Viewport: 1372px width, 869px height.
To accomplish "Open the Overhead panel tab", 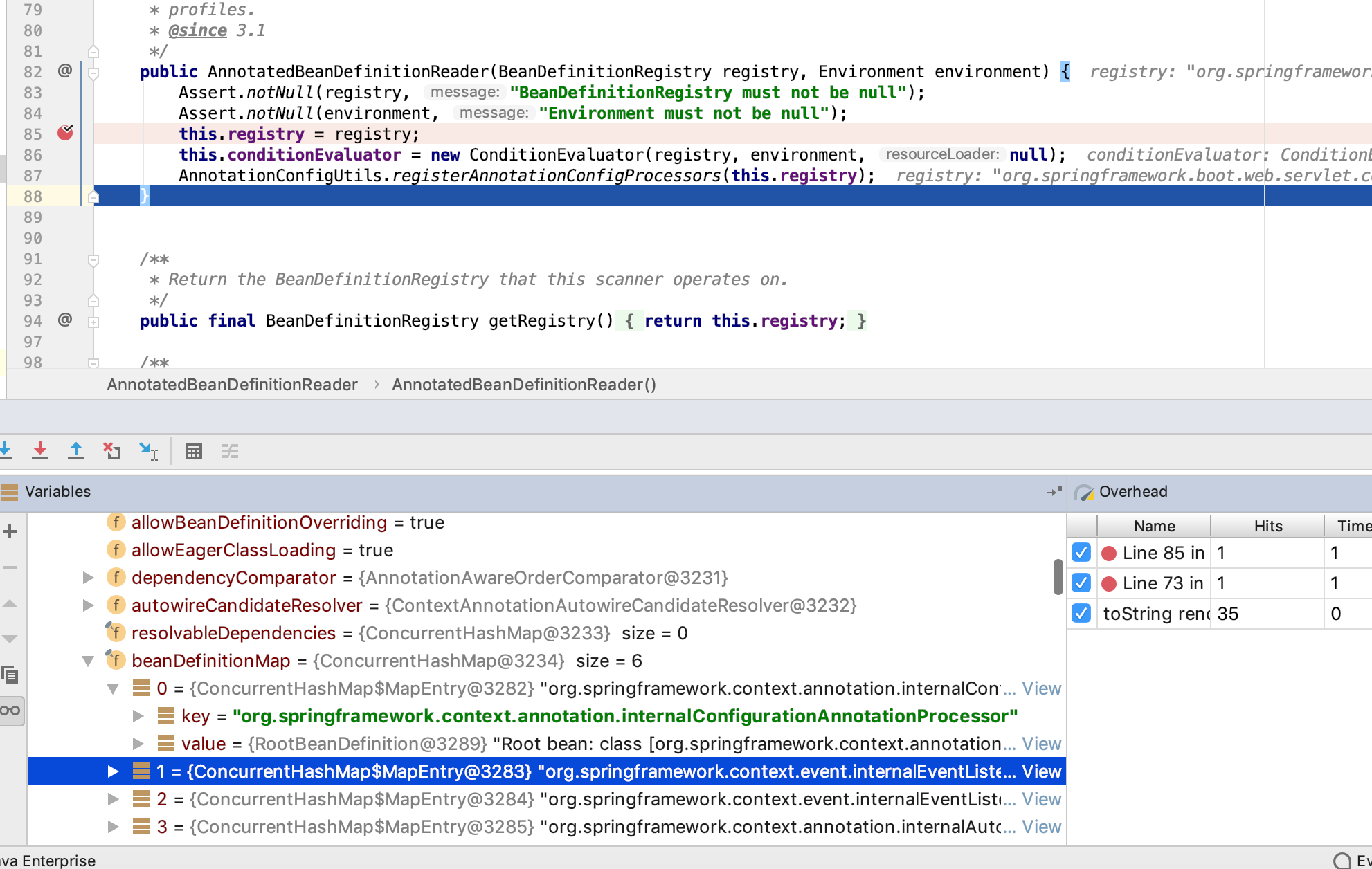I will coord(1132,491).
